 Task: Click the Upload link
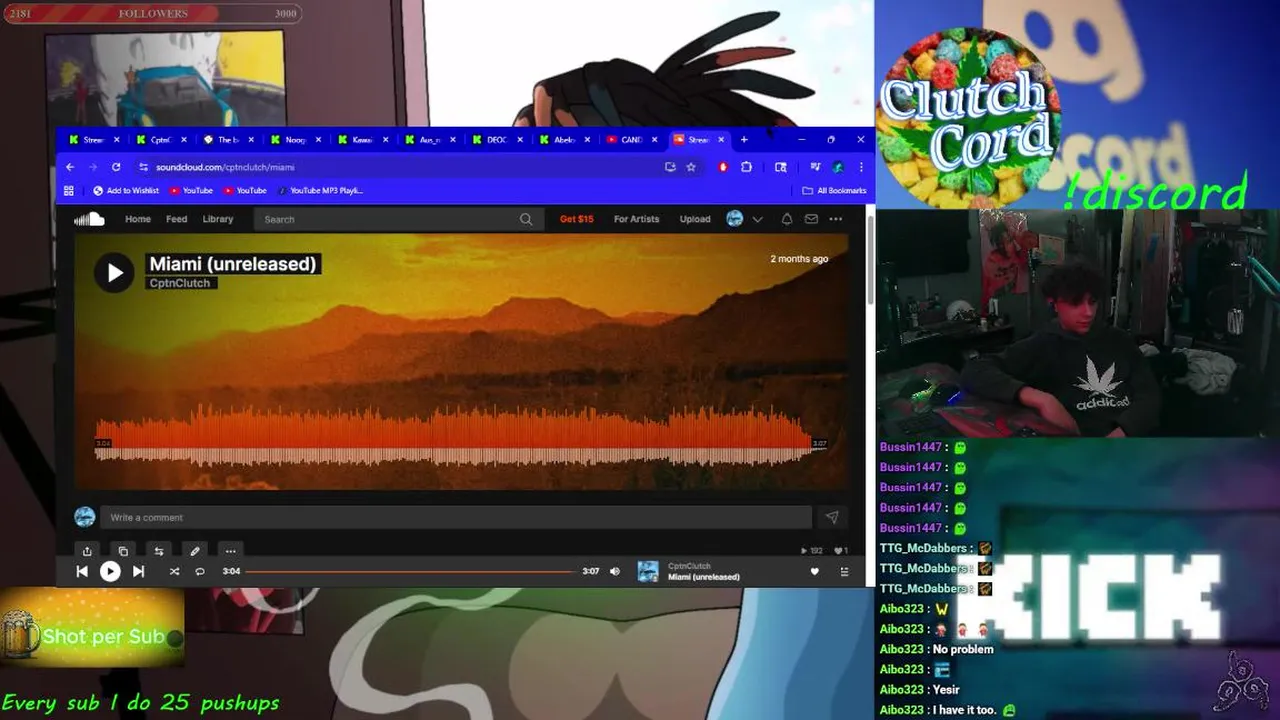tap(695, 219)
